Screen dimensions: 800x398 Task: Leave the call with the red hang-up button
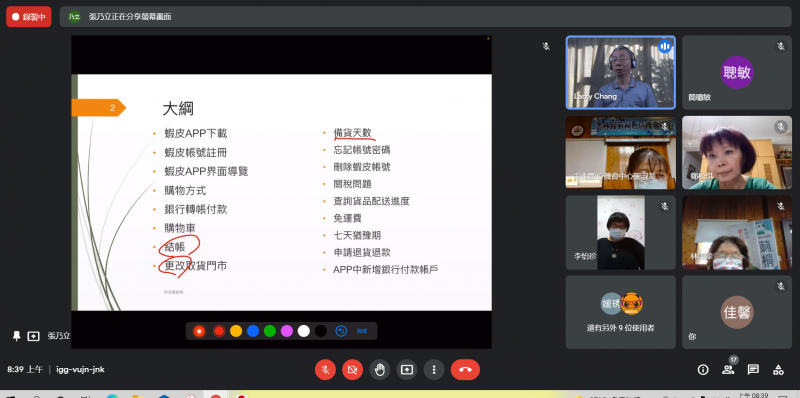[465, 369]
